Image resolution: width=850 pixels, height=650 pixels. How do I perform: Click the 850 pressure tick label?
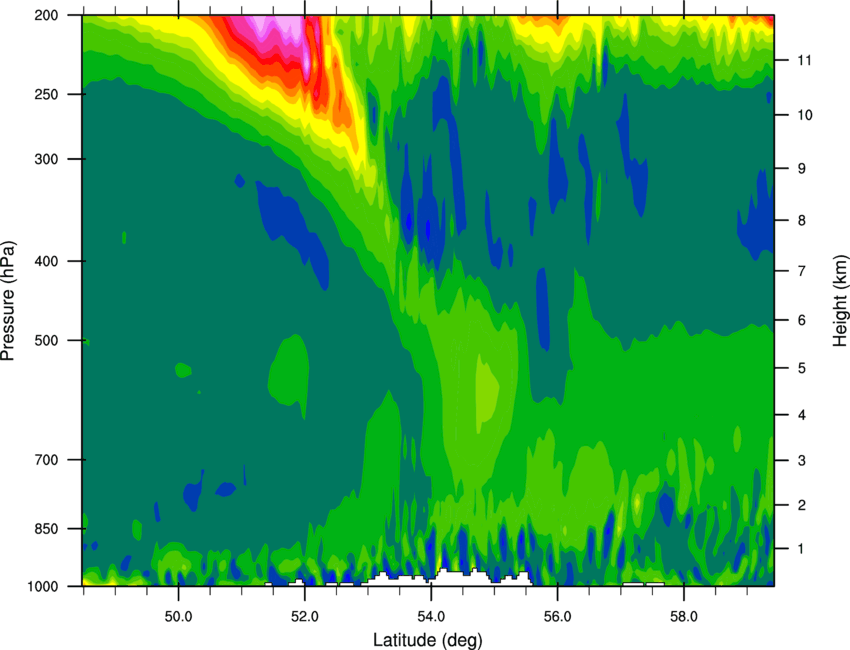point(46,529)
